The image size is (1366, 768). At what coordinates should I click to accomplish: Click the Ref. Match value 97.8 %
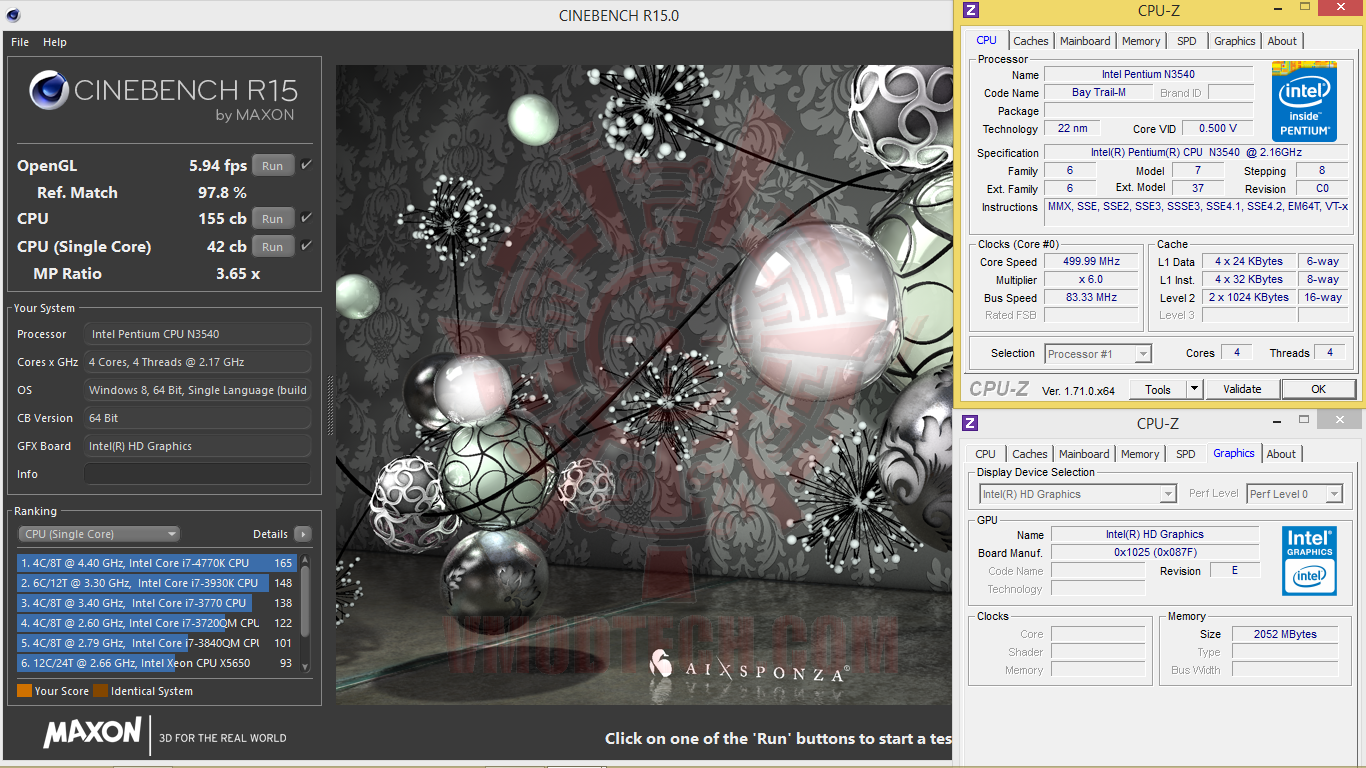[x=222, y=193]
